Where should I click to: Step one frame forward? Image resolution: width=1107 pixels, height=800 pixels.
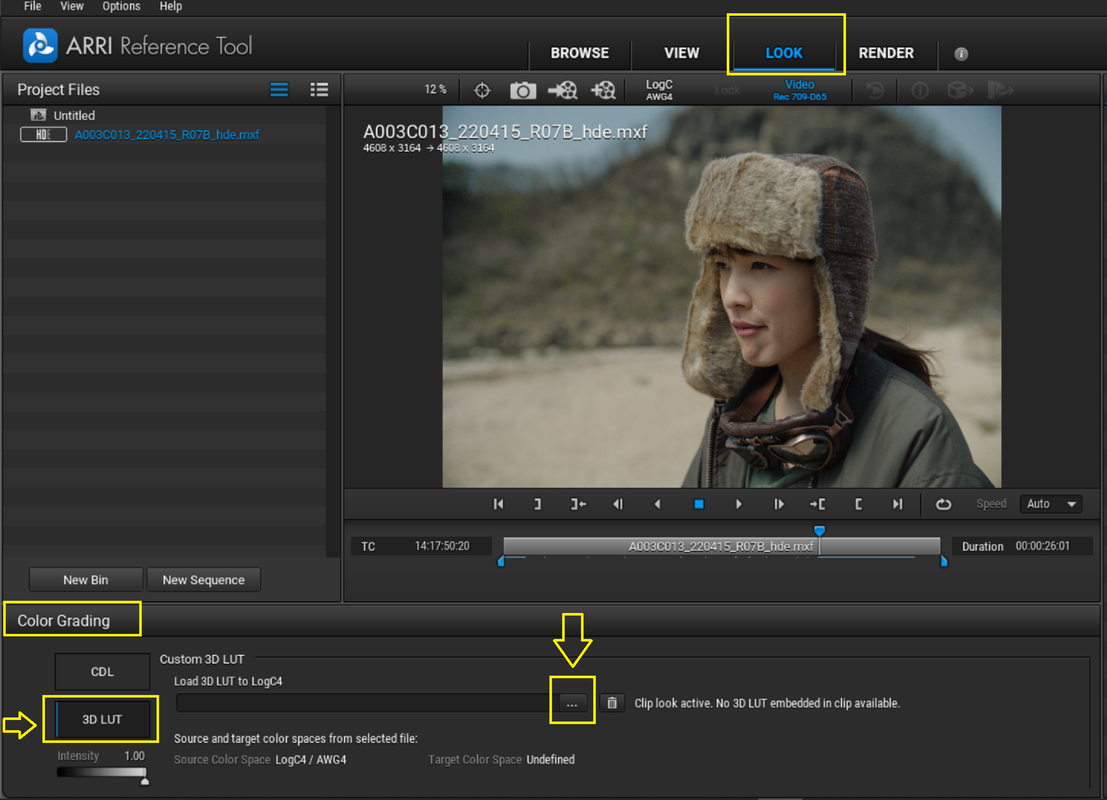tap(779, 504)
